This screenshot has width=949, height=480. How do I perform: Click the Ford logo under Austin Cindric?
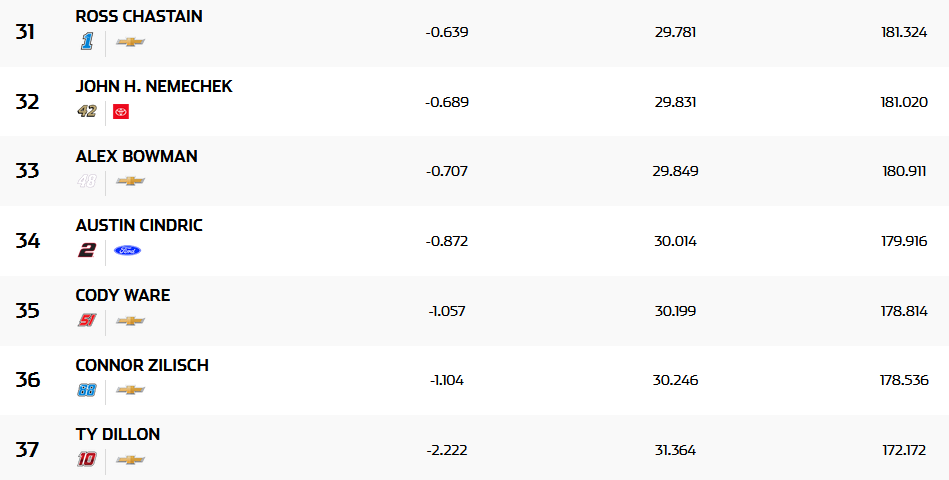click(127, 250)
